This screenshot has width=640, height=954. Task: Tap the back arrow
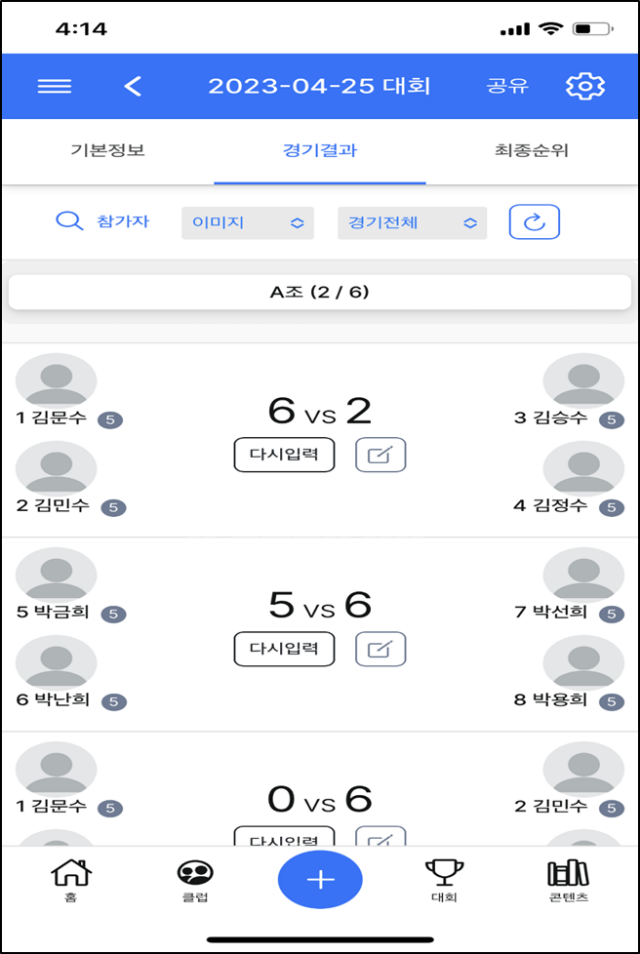[x=133, y=86]
